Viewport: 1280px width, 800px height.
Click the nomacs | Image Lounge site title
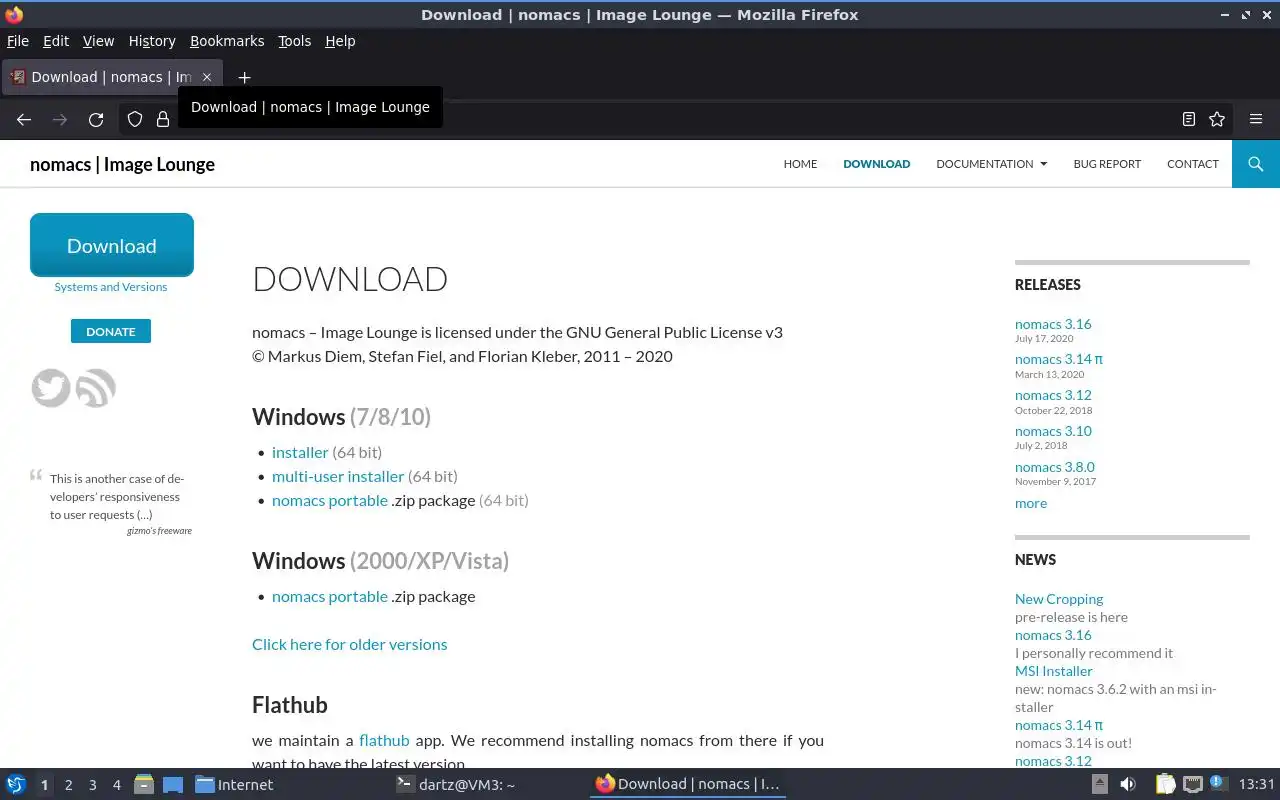pos(122,164)
